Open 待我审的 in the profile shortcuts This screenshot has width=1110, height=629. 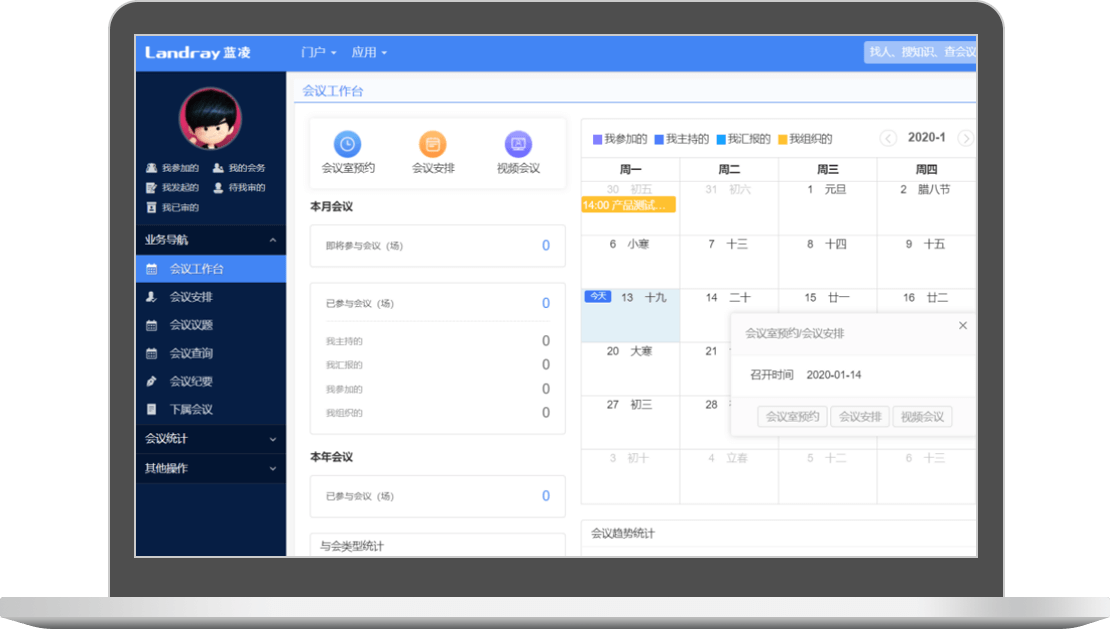(239, 188)
